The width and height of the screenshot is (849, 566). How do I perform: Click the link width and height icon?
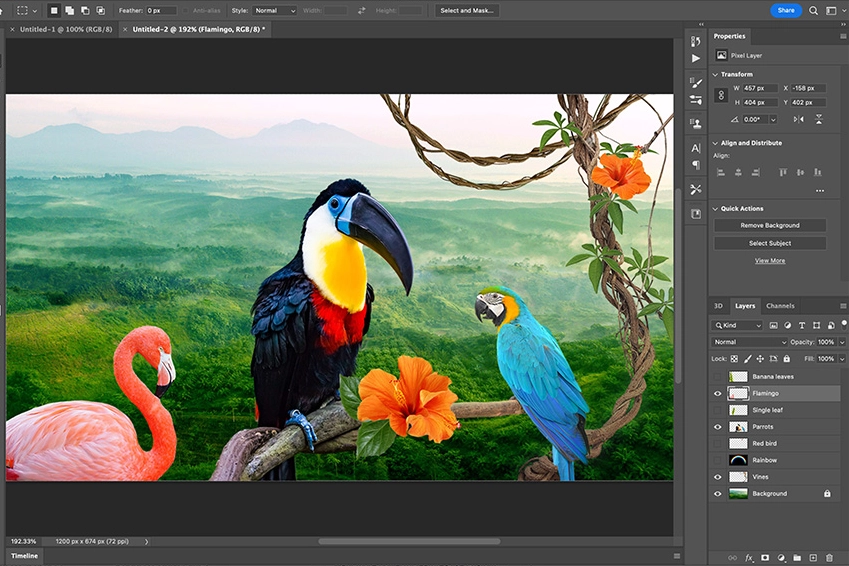(x=721, y=95)
